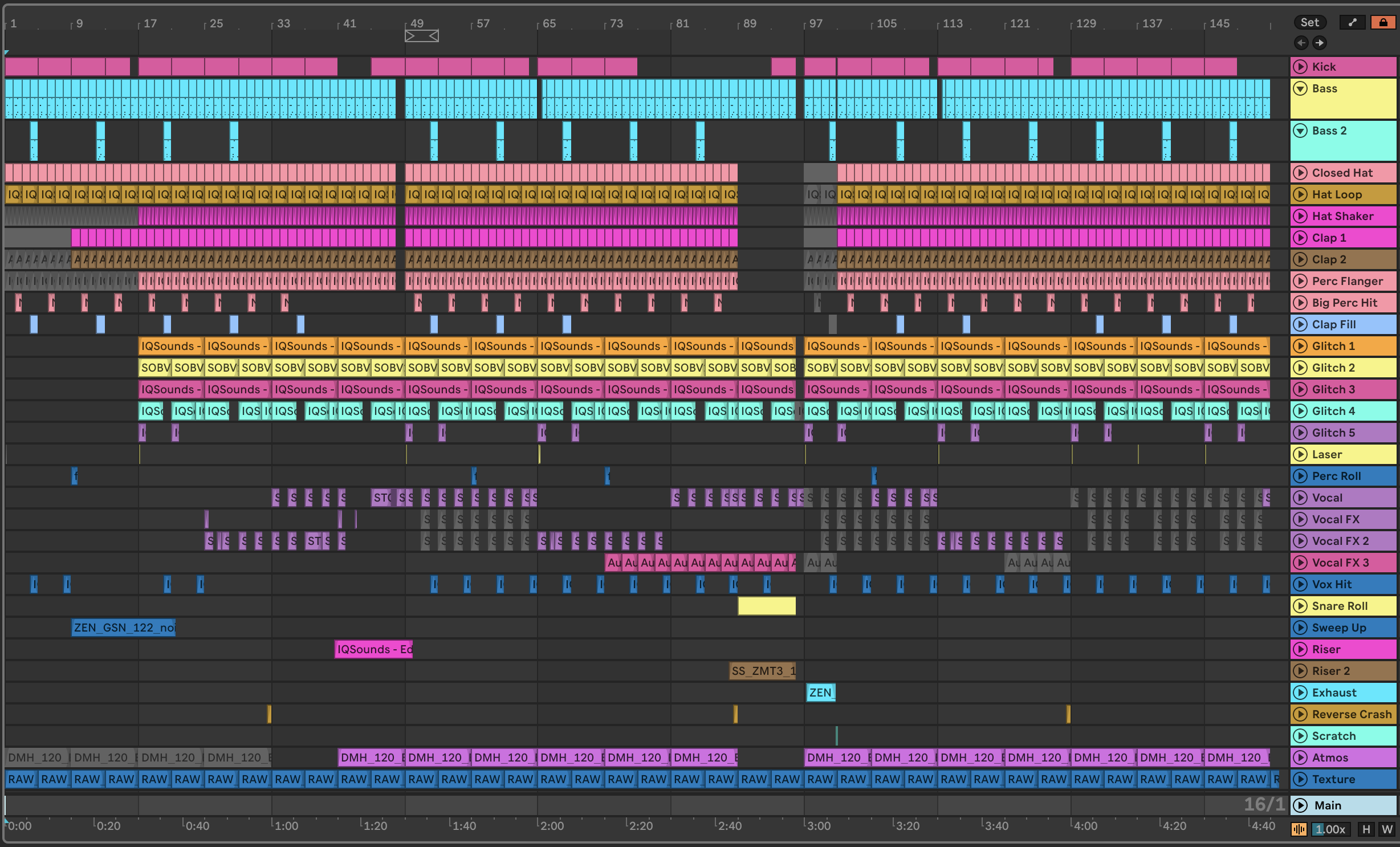Unfold the Perc Roll track
This screenshot has width=1400, height=847.
pos(1300,476)
